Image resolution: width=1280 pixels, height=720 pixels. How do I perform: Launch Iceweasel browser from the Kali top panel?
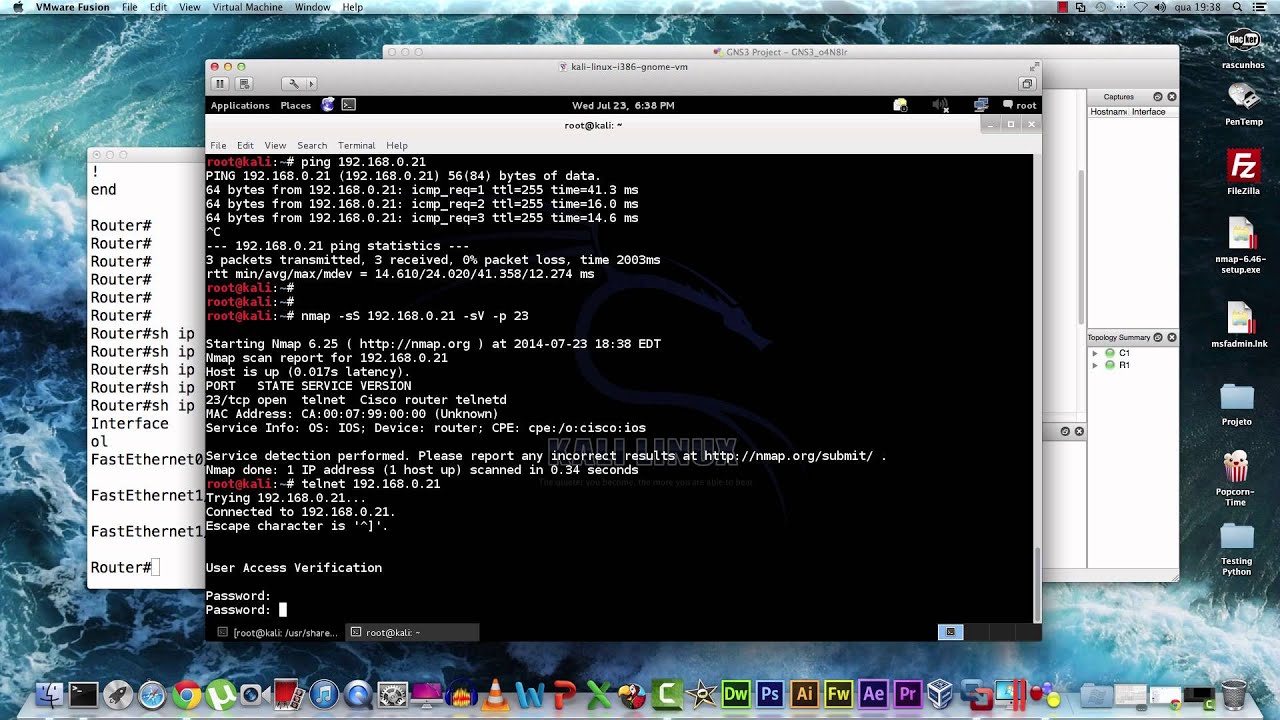click(328, 105)
